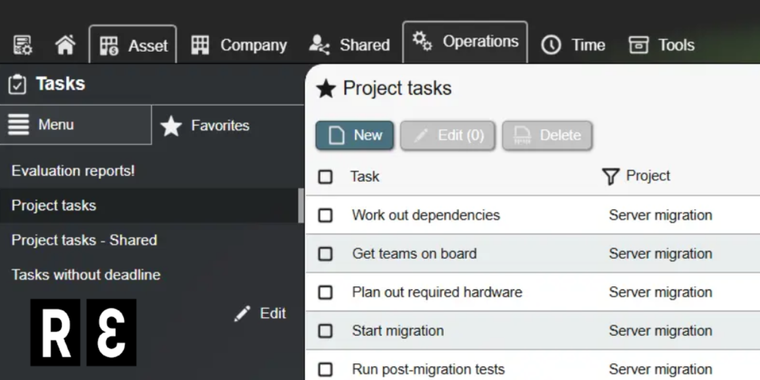
Task: Check the Work out dependencies row
Action: pos(325,215)
